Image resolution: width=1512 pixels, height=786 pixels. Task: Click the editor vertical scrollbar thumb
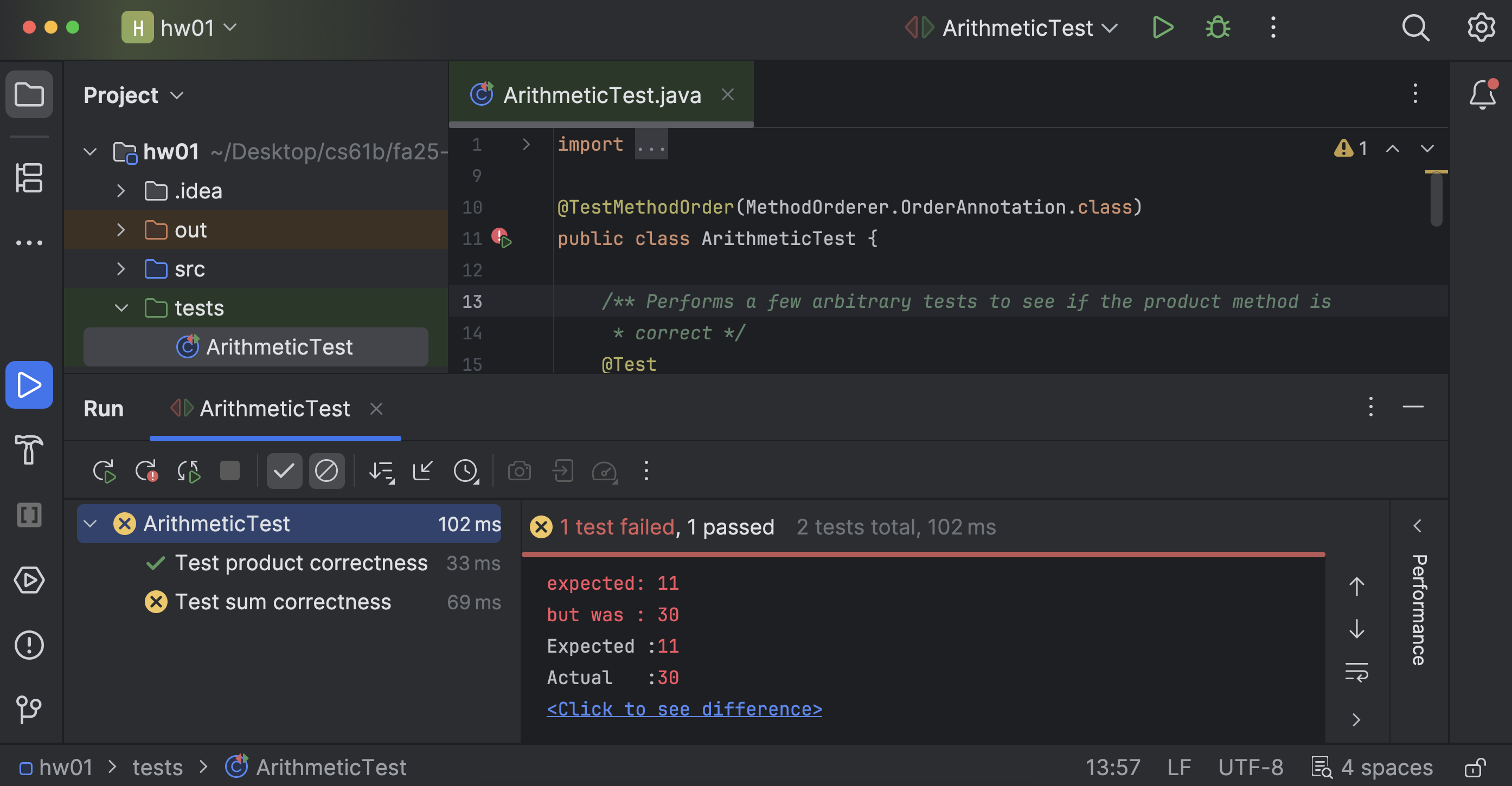pyautogui.click(x=1436, y=201)
